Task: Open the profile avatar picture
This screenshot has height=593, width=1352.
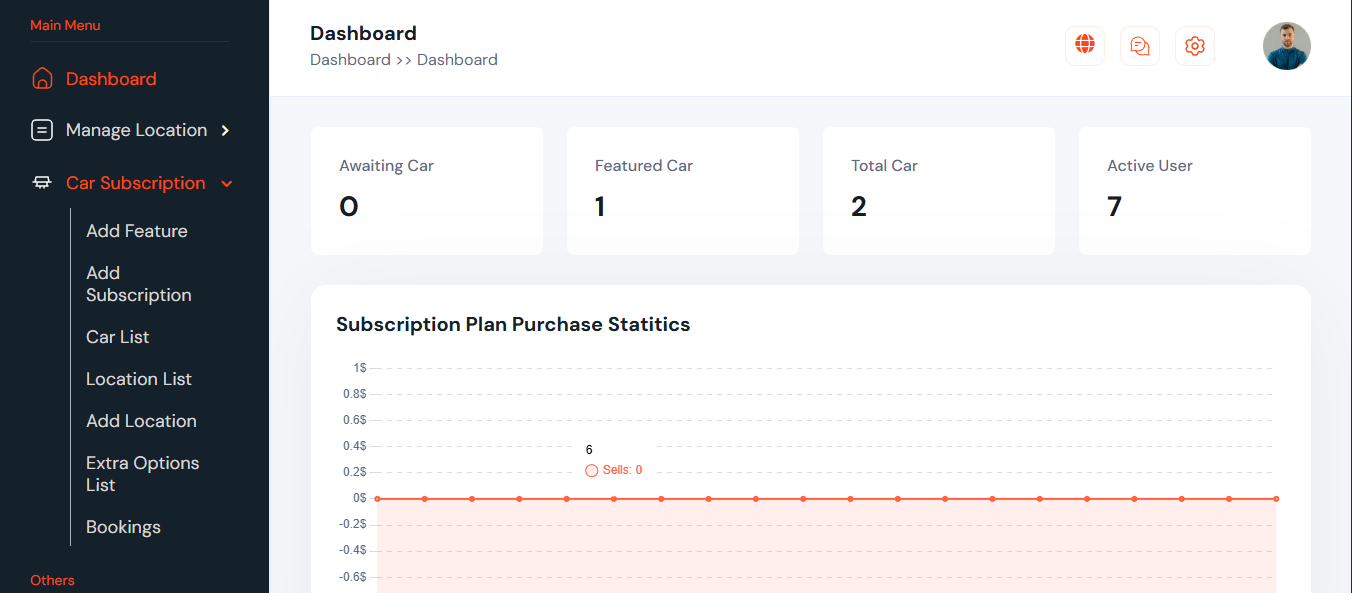Action: pos(1287,46)
